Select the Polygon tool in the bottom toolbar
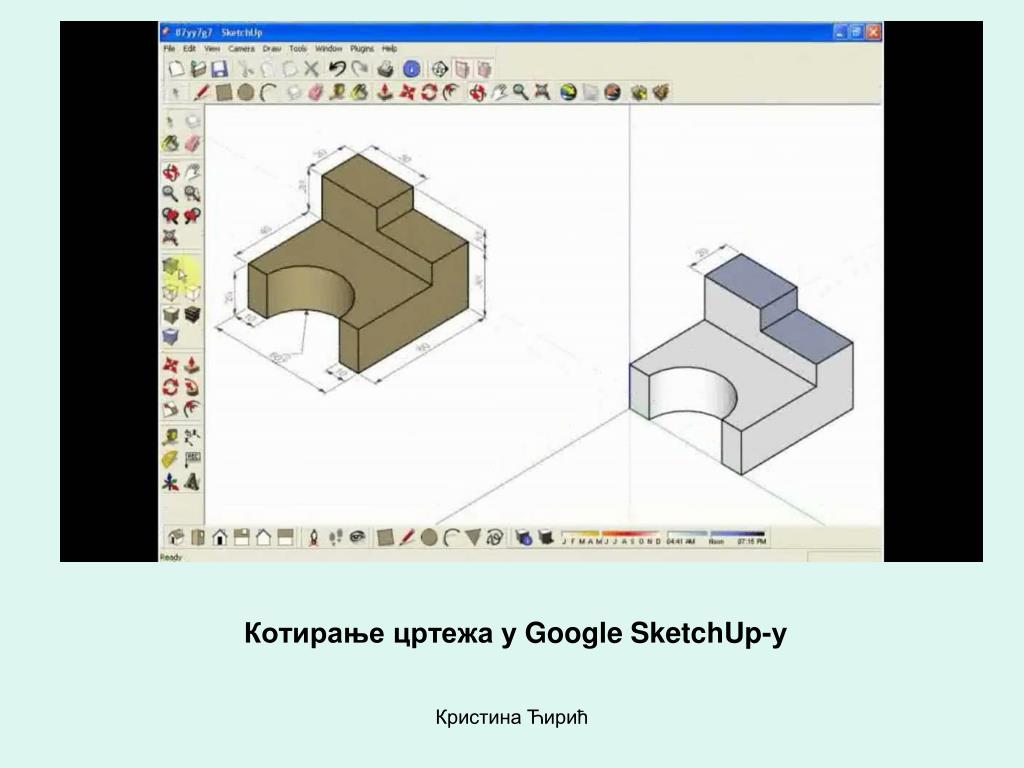Viewport: 1024px width, 768px height. 473,538
